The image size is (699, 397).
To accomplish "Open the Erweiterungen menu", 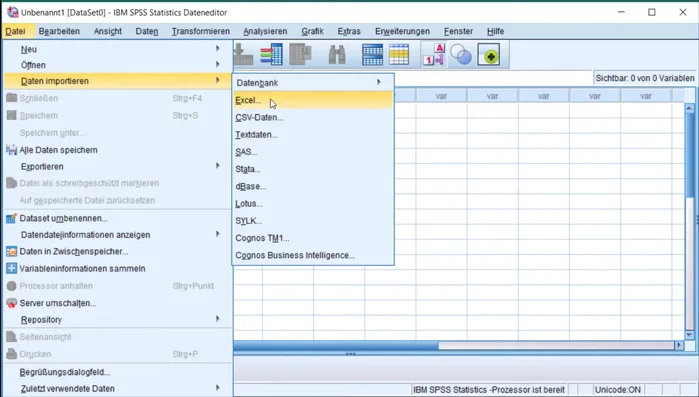I will (x=402, y=31).
